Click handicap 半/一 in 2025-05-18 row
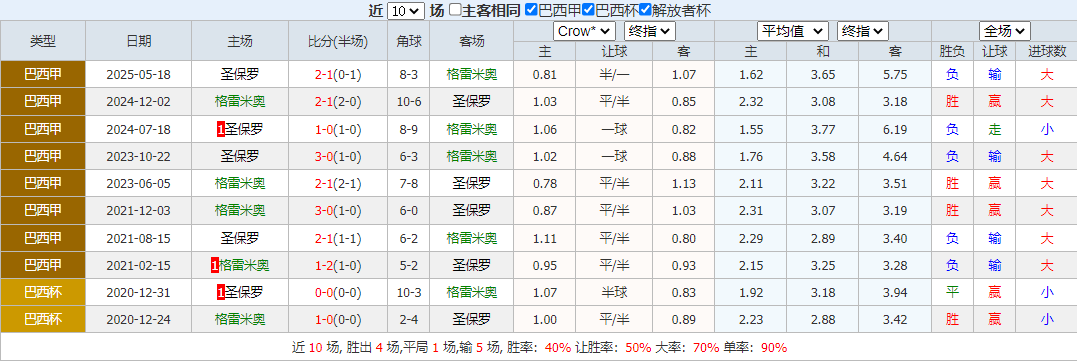1077x362 pixels. [614, 74]
